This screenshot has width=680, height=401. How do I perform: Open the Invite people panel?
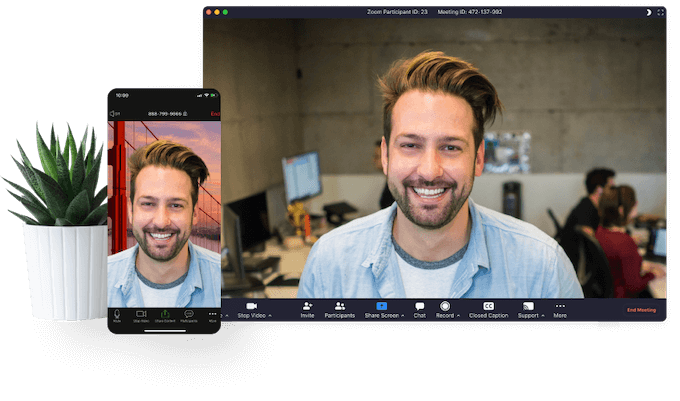coord(307,306)
